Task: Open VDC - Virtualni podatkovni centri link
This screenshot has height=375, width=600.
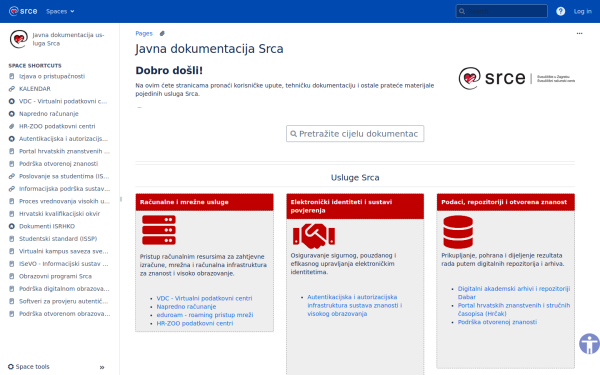Action: tap(204, 298)
